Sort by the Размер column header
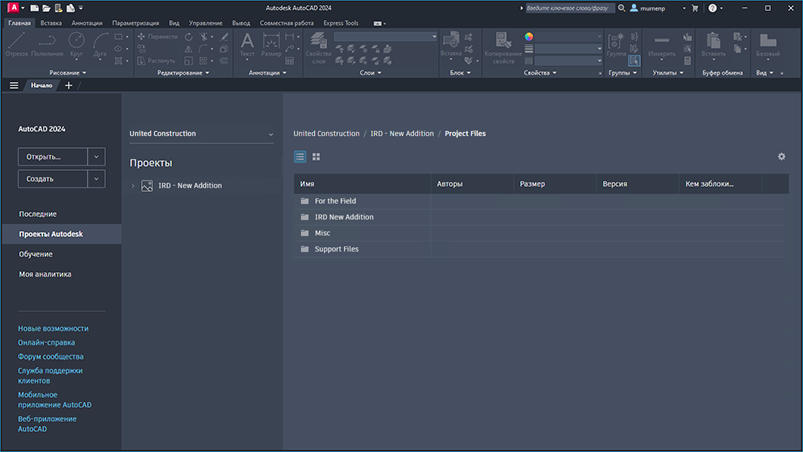 555,184
